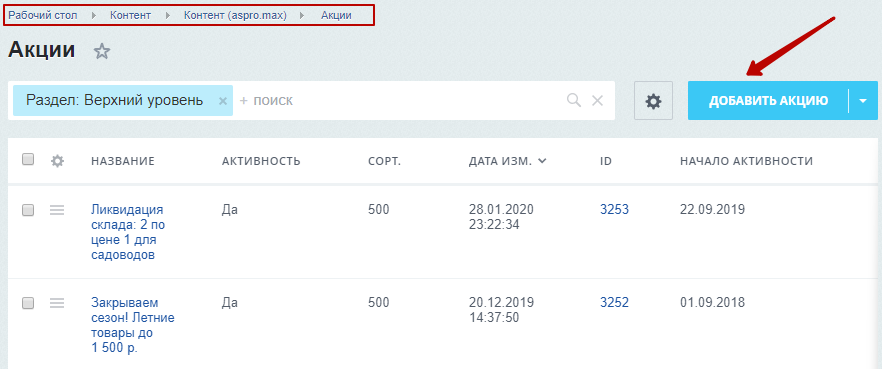Open element ID 3253 link
The image size is (882, 369).
pos(614,210)
